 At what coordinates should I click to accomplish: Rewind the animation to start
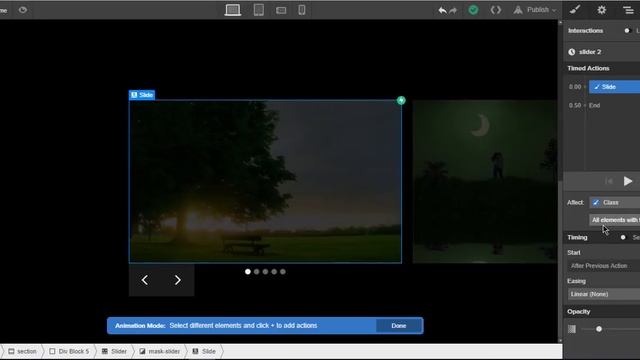point(609,181)
